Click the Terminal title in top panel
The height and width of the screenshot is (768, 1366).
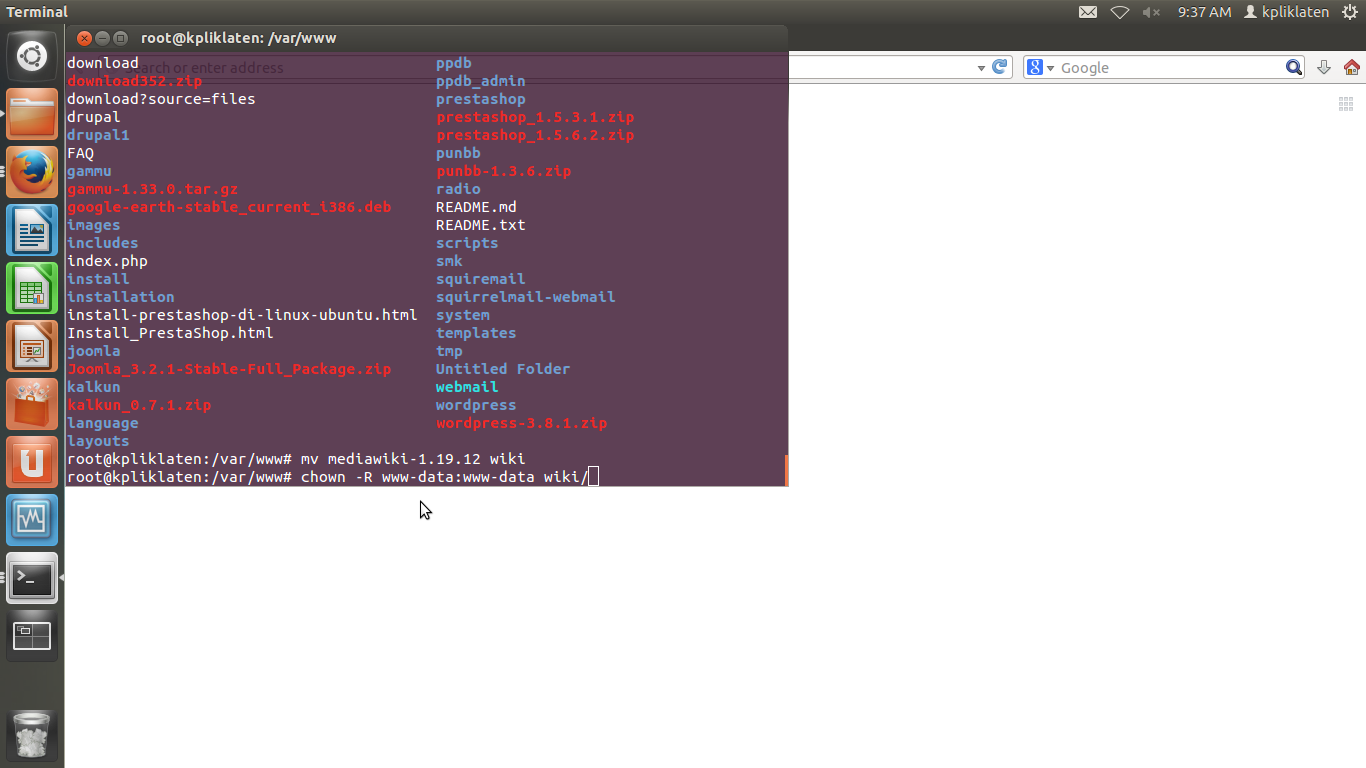point(37,12)
